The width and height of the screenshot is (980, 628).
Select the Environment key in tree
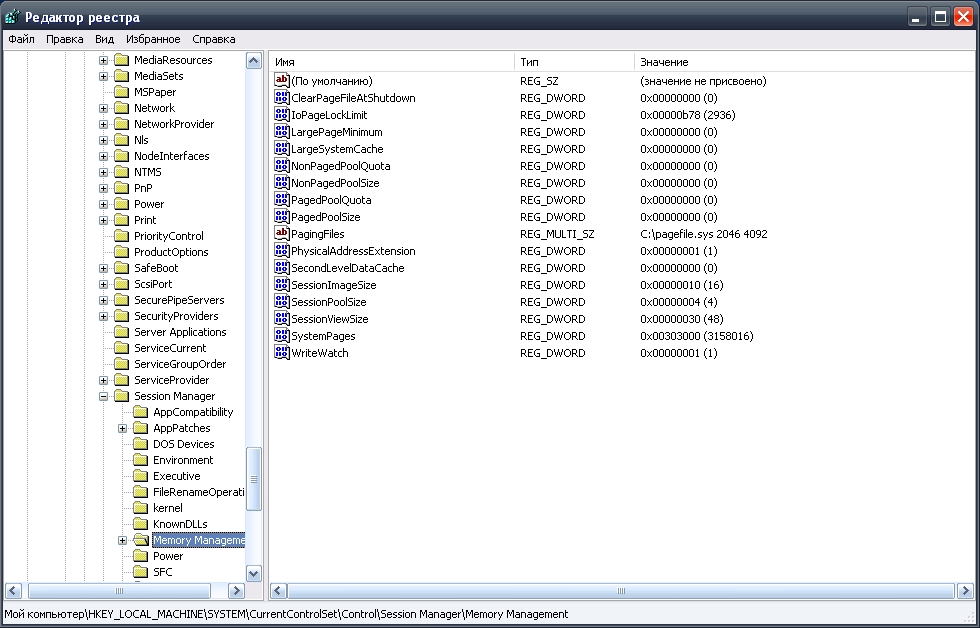183,460
